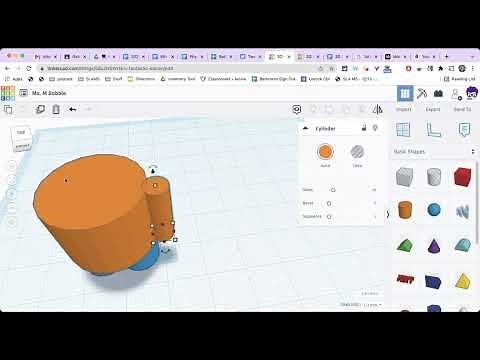Reload page in browser
This screenshot has width=480, height=360.
coord(29,68)
